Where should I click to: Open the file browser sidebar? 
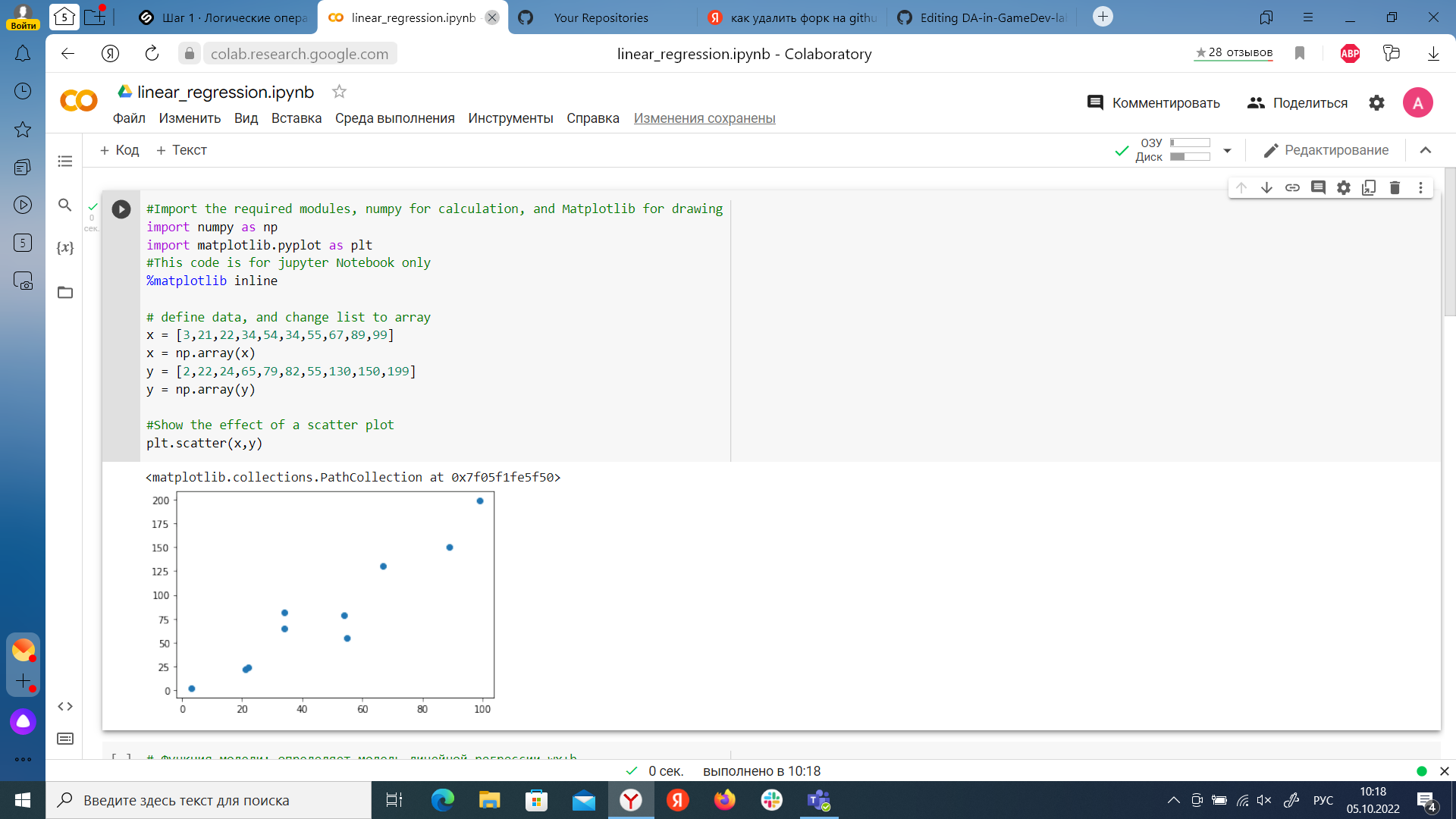coord(65,292)
